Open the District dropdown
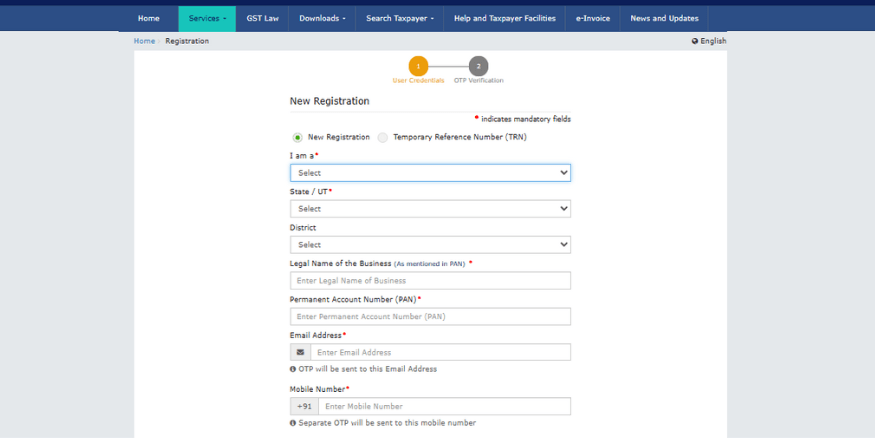Viewport: 875px width, 438px height. pyautogui.click(x=430, y=244)
